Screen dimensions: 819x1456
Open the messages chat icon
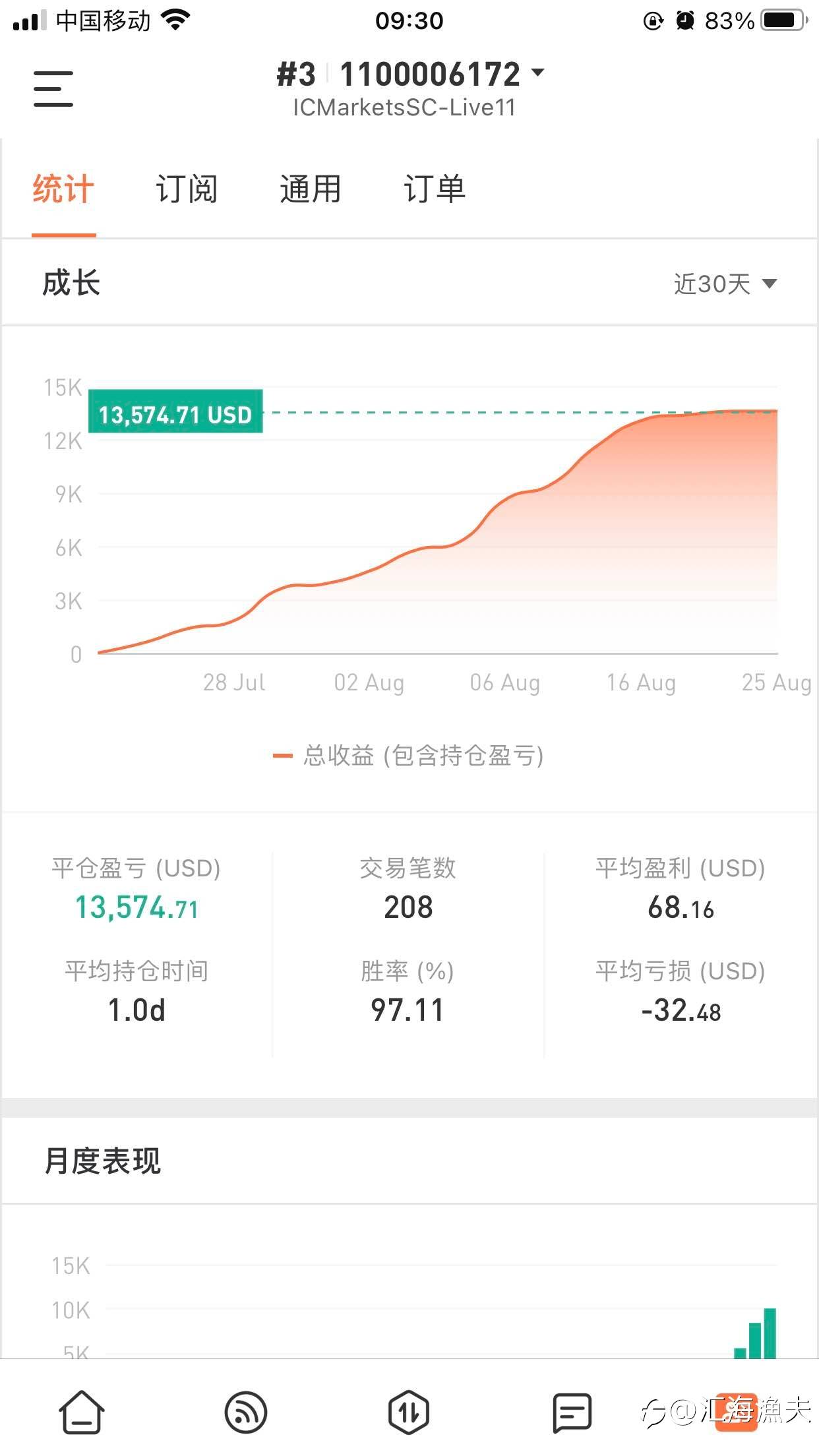[572, 1412]
